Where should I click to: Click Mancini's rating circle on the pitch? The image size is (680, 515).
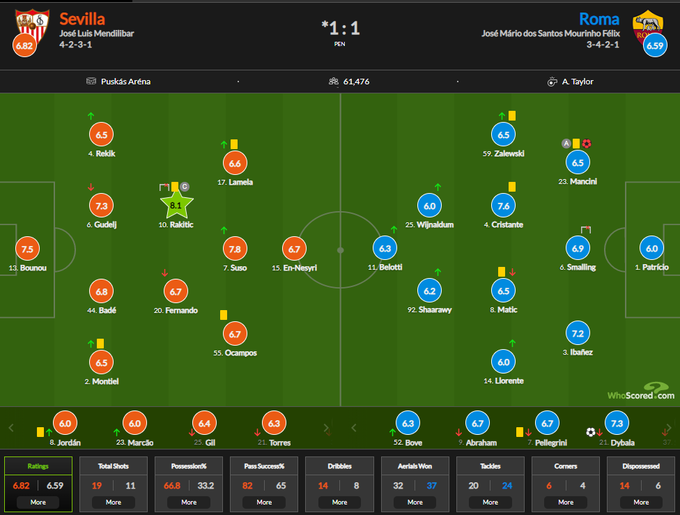[577, 162]
